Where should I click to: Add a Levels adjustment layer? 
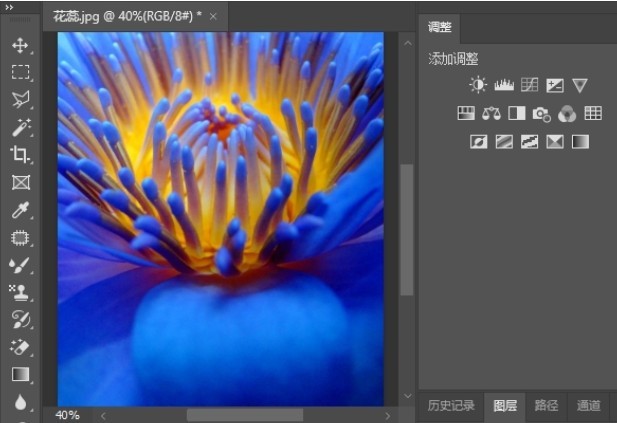click(503, 86)
